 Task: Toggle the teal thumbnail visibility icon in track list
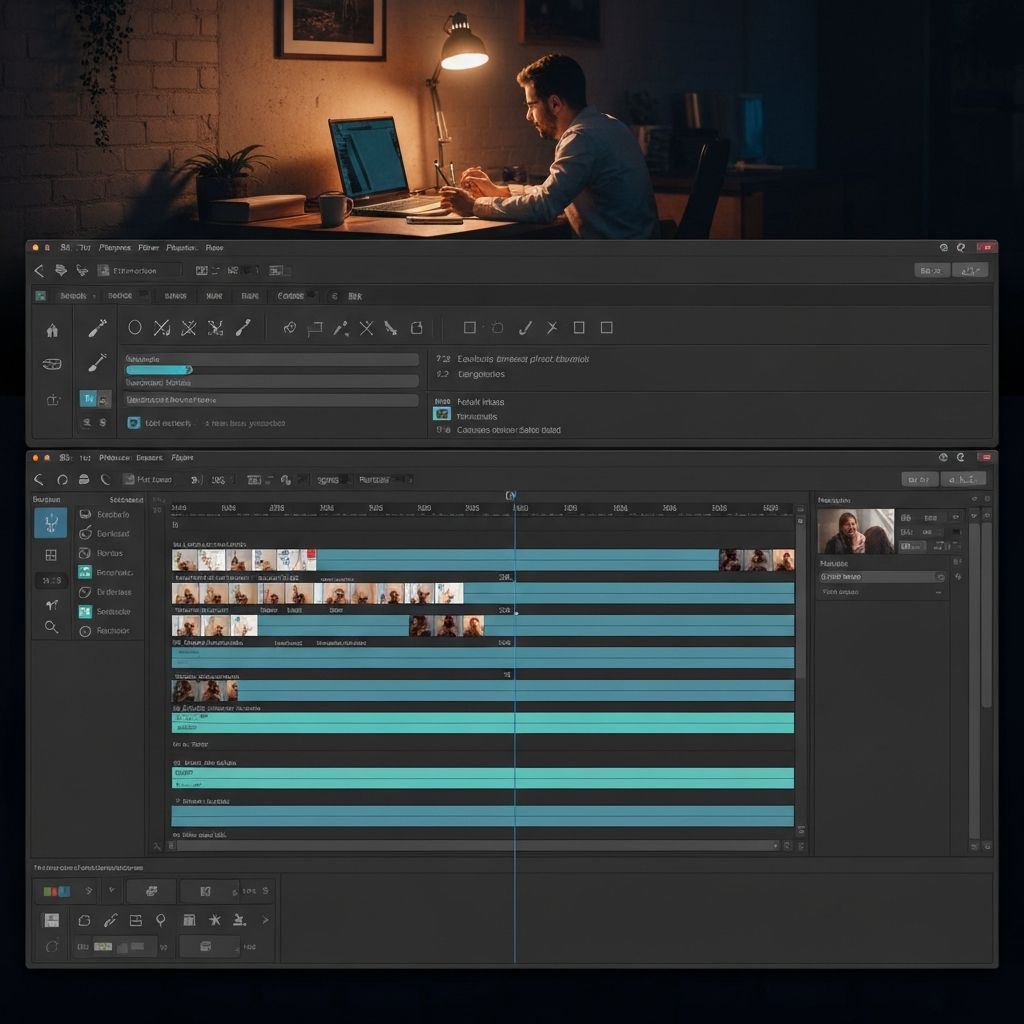coord(85,572)
